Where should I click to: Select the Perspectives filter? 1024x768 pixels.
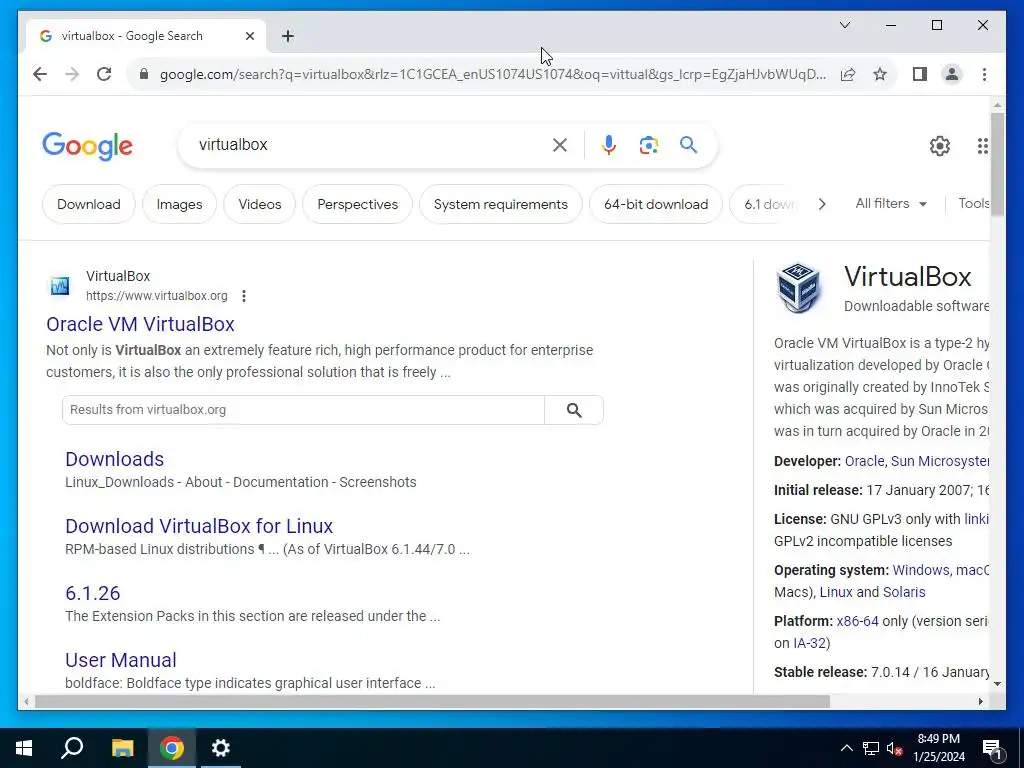point(358,204)
